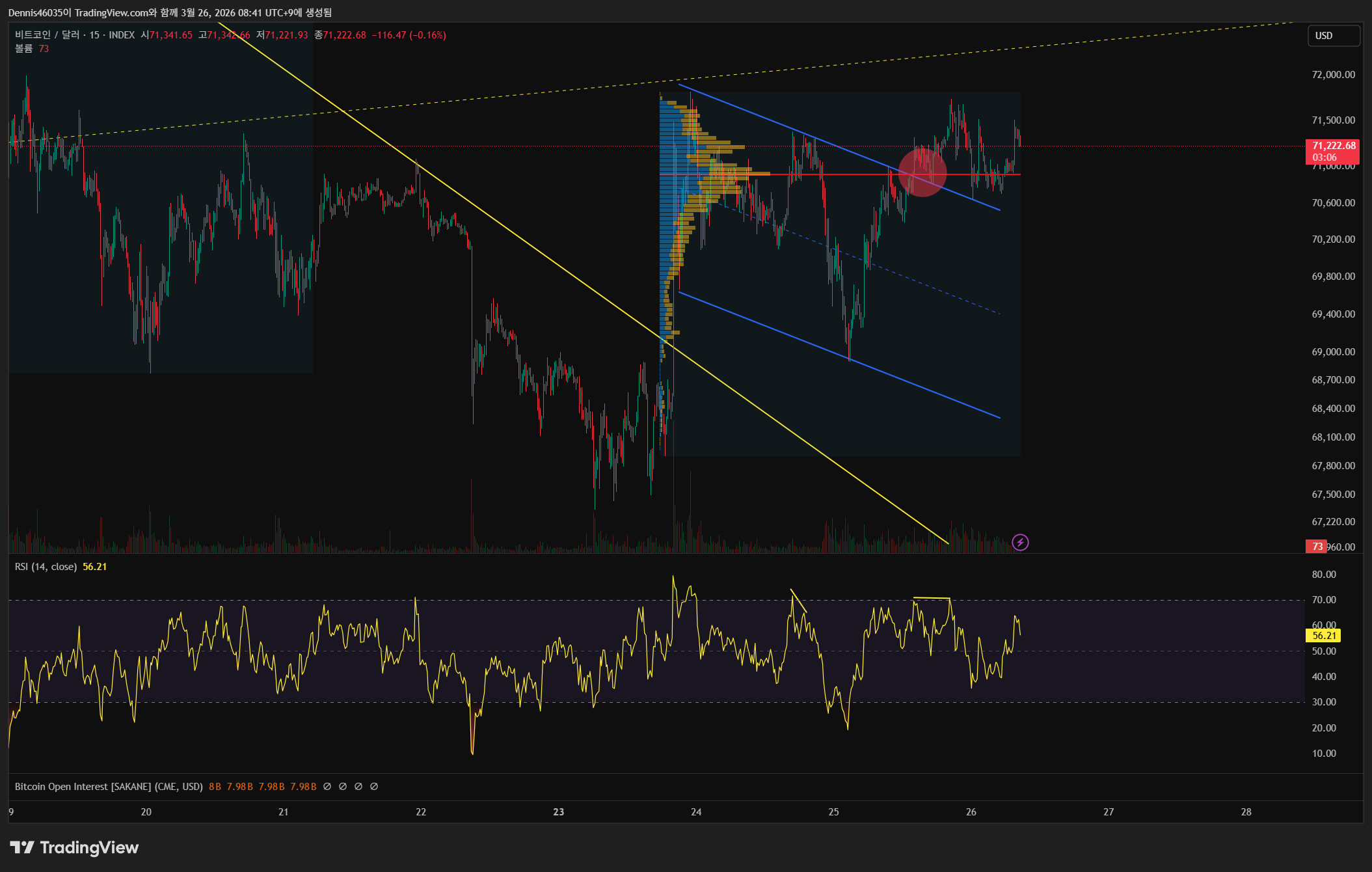Click the 72,000.00 price axis label
This screenshot has height=872, width=1372.
(1333, 75)
